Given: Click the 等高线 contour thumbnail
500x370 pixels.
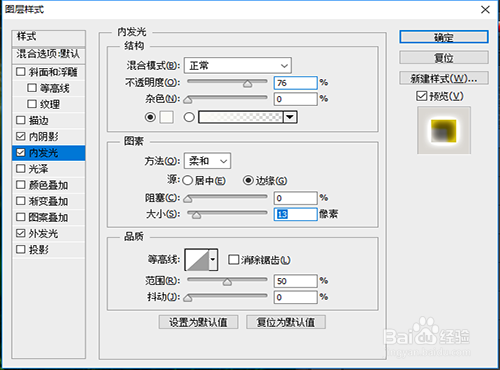Looking at the screenshot, I should tap(197, 259).
